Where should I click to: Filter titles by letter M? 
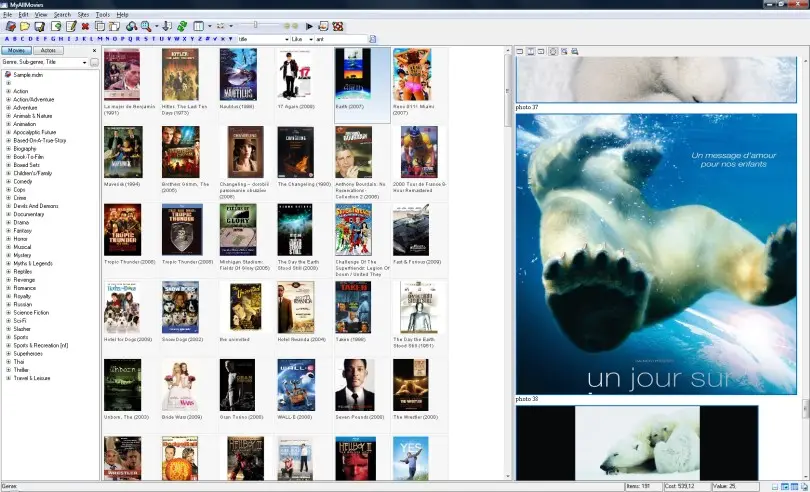click(99, 39)
